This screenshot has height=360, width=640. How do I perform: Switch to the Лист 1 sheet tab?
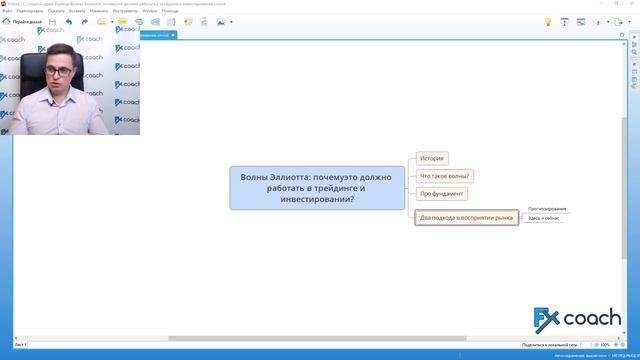[20, 345]
